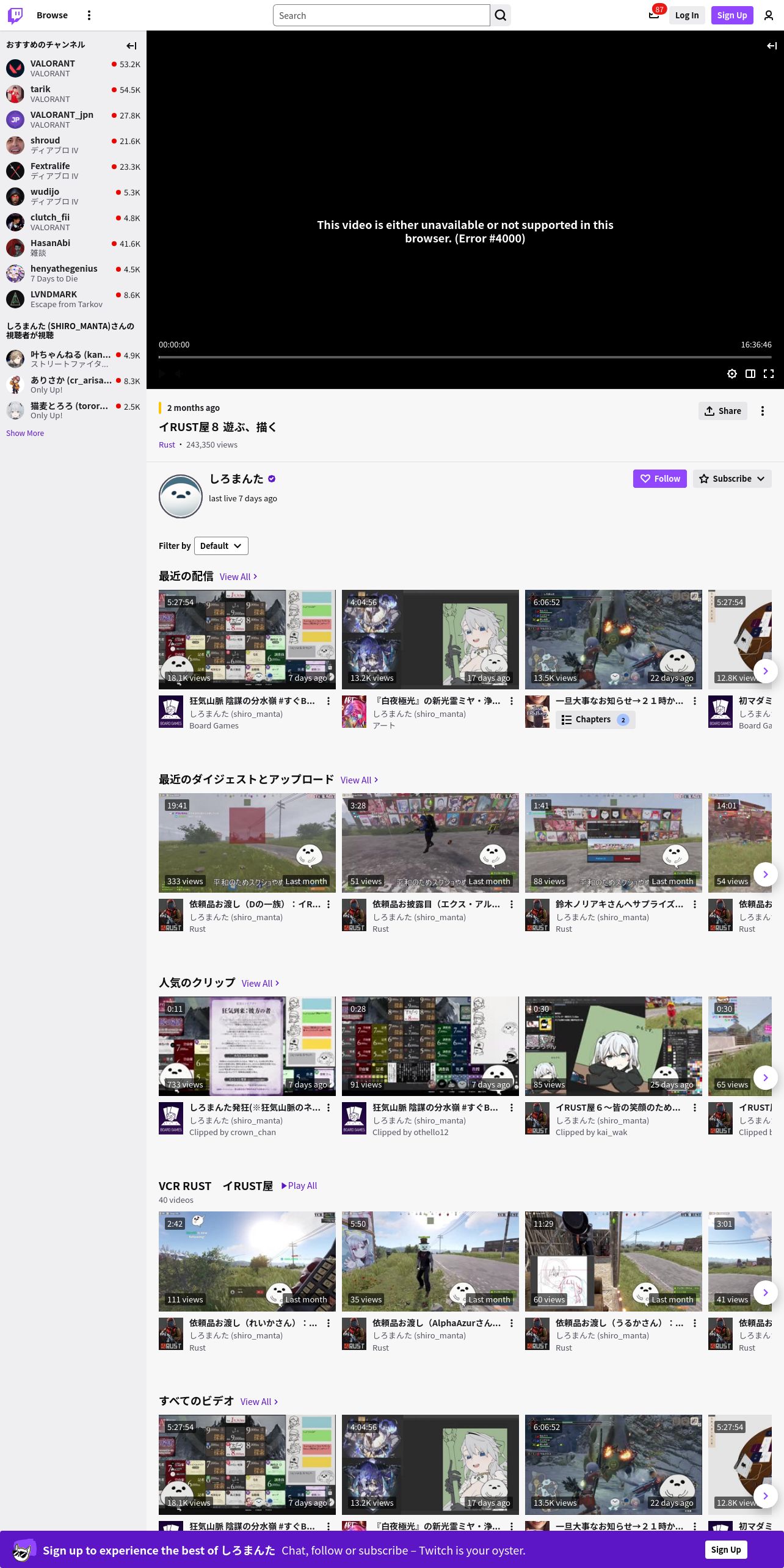Open the user profile icon menu

pos(769,15)
